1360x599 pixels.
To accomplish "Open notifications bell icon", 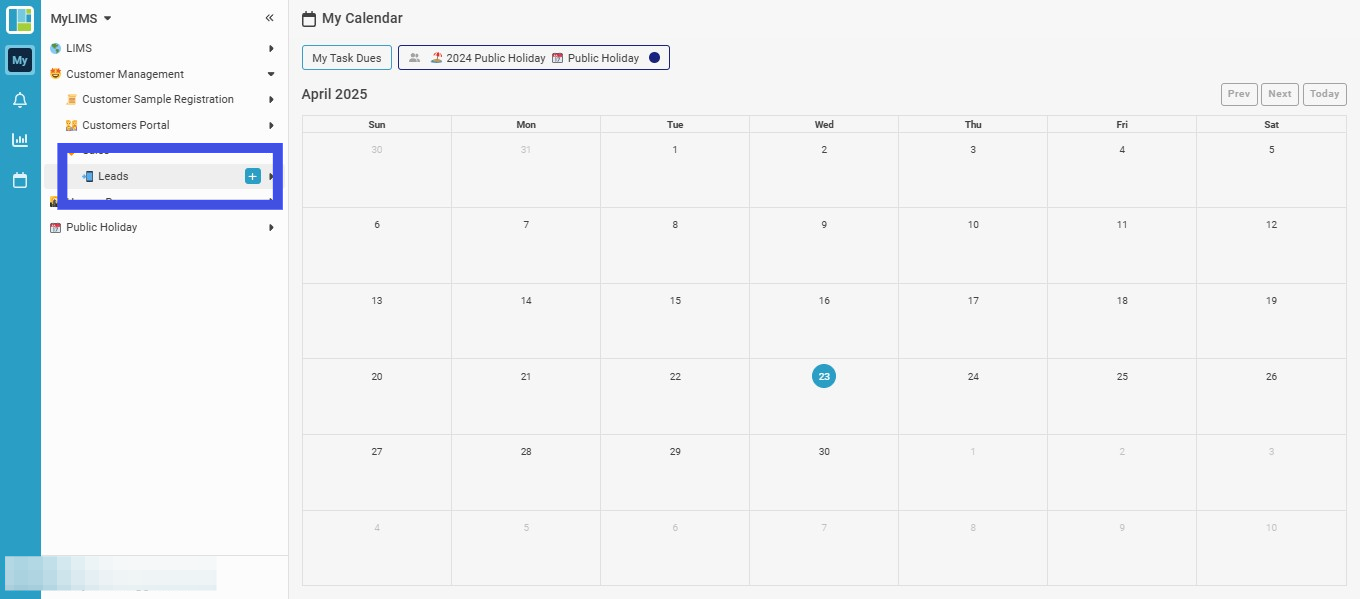I will pos(20,100).
